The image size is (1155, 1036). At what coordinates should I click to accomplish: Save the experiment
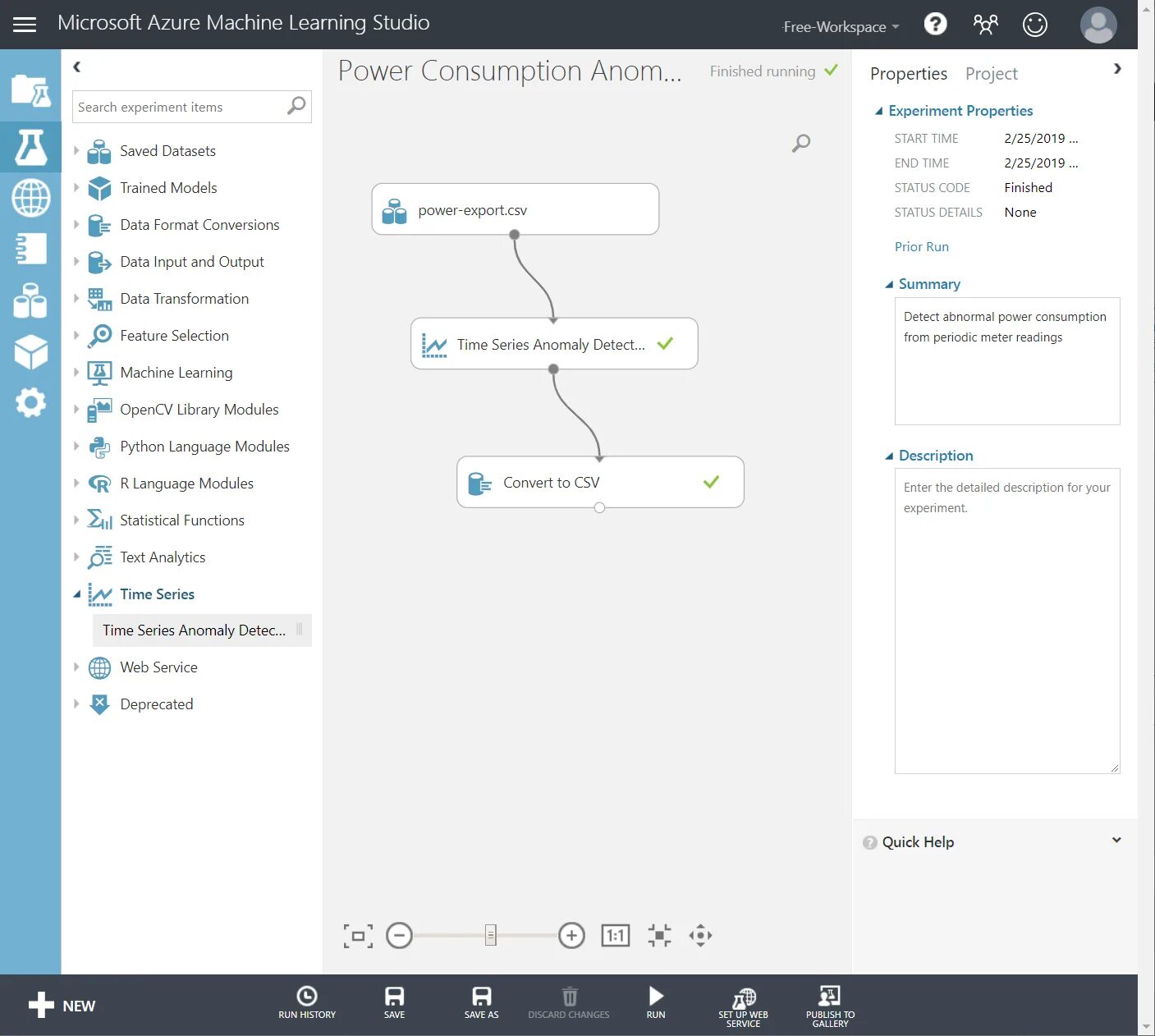pyautogui.click(x=394, y=1002)
